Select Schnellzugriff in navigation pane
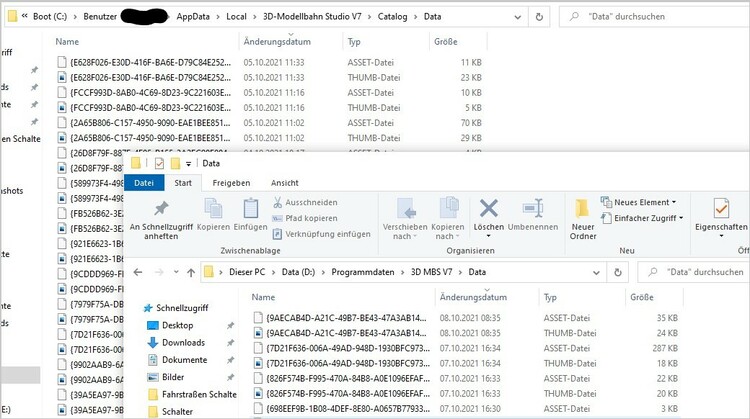 pos(182,308)
